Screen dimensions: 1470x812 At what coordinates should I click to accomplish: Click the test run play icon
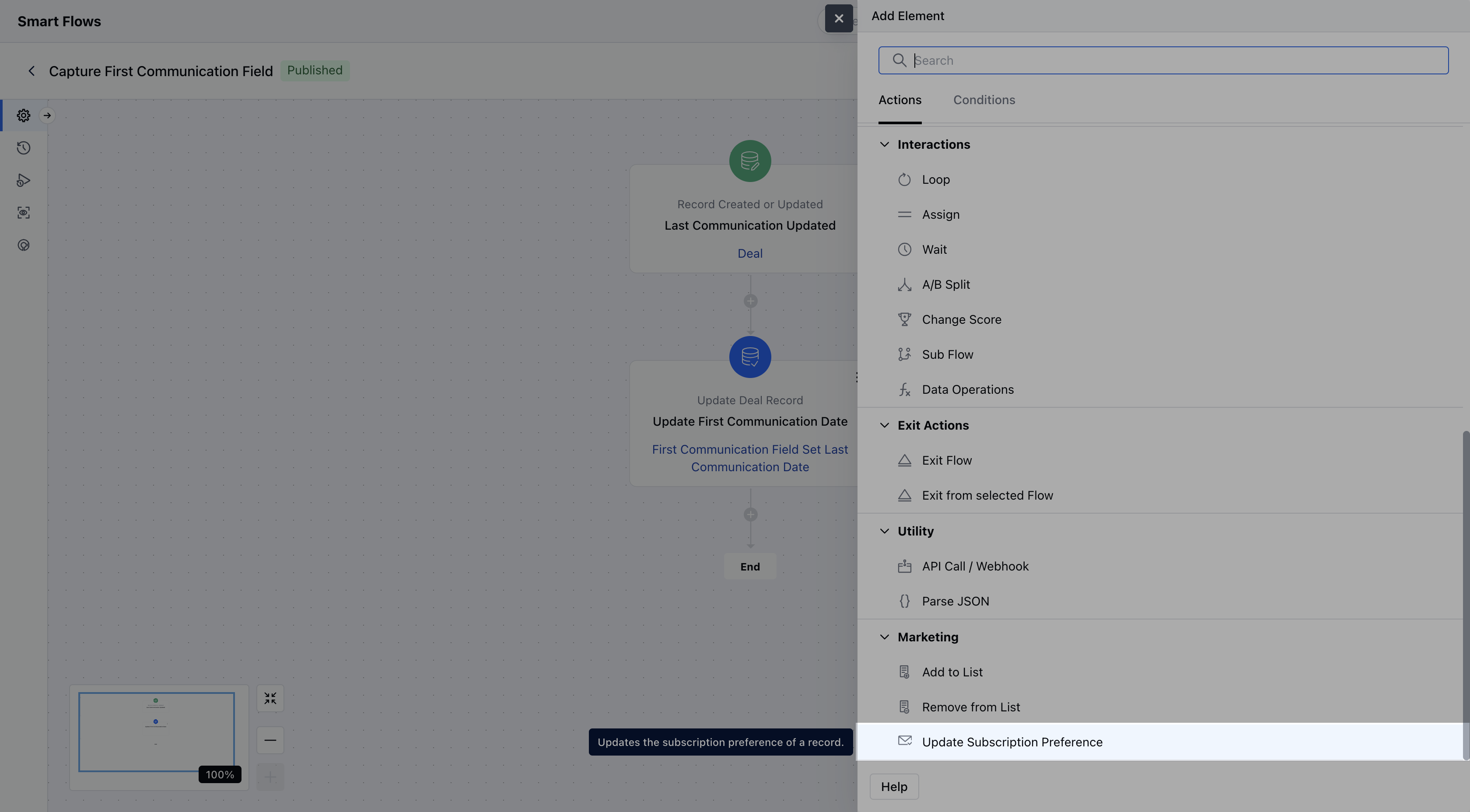pos(23,180)
